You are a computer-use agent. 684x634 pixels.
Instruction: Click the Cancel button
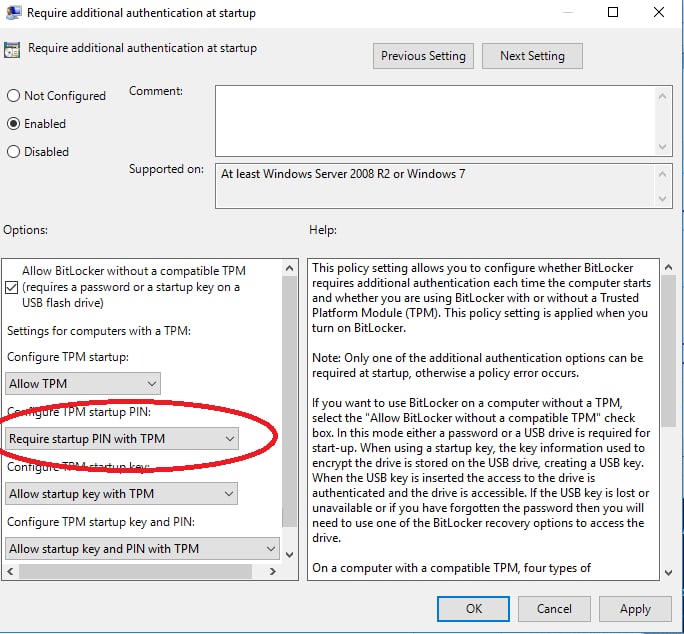pos(554,609)
